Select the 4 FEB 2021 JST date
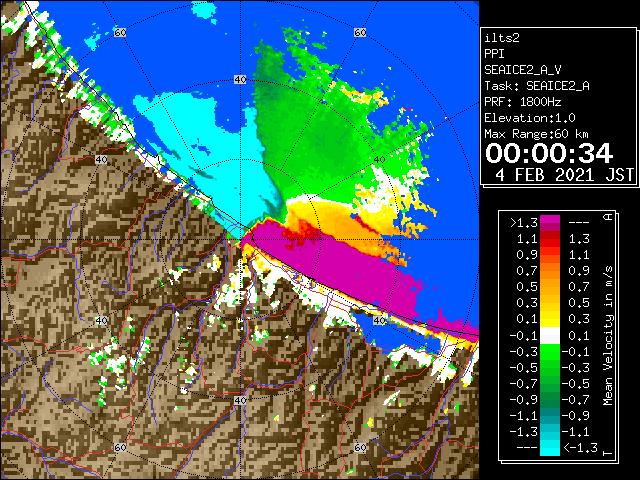 [x=565, y=175]
